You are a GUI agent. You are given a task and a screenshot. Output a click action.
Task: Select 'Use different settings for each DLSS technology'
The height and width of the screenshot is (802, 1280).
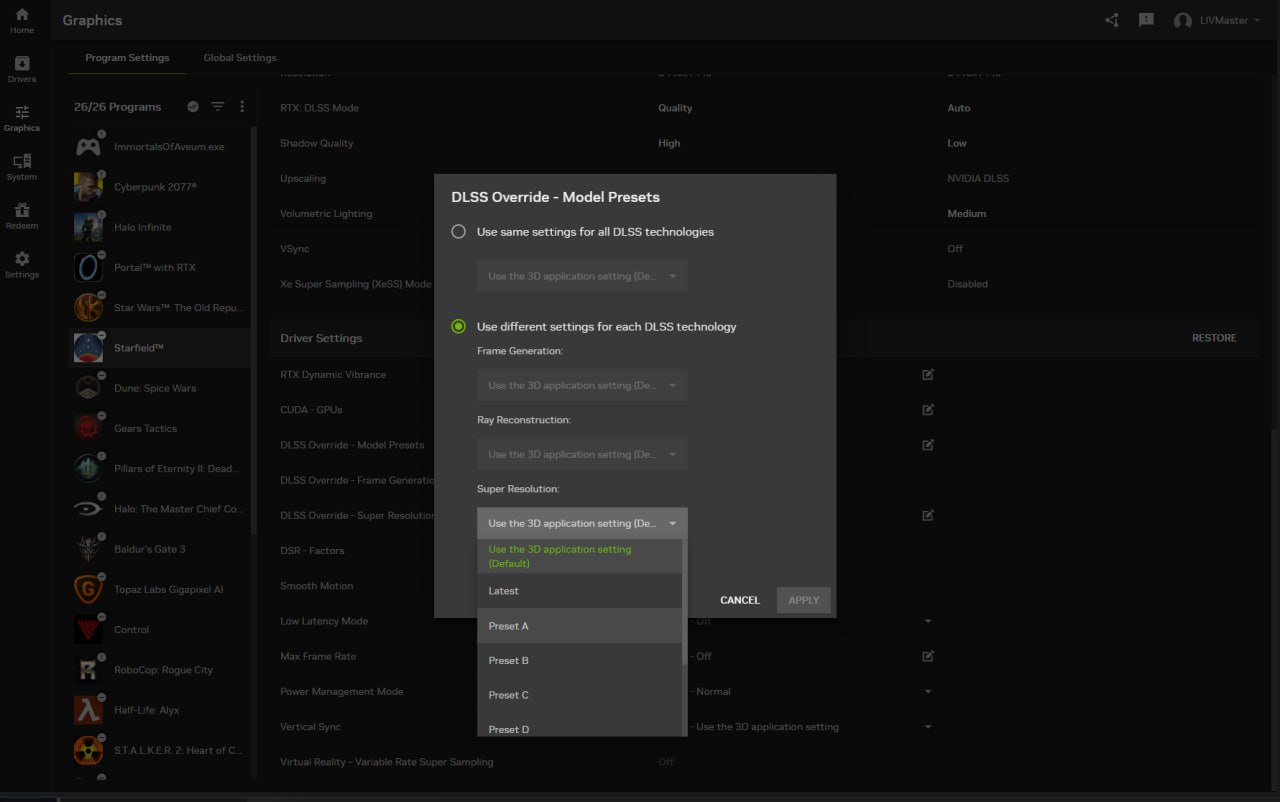pyautogui.click(x=459, y=327)
